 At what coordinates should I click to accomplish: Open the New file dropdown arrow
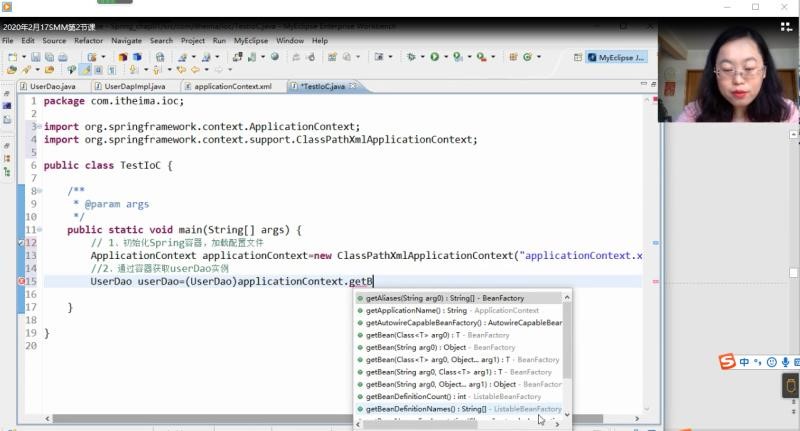24,57
